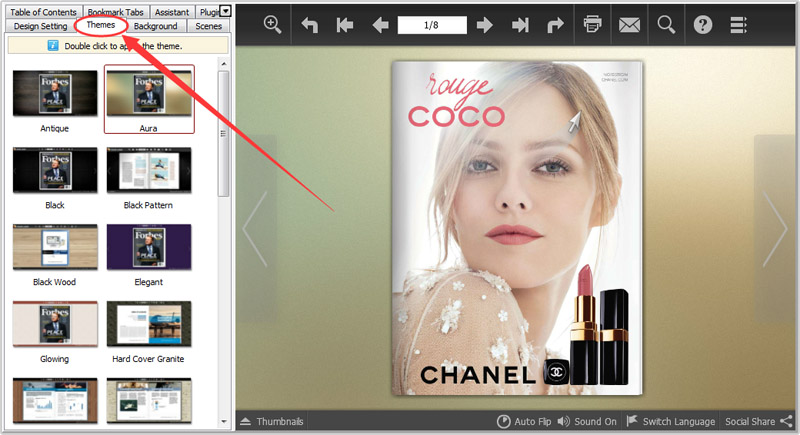Click the theme list scrollbar down arrow

pyautogui.click(x=223, y=422)
